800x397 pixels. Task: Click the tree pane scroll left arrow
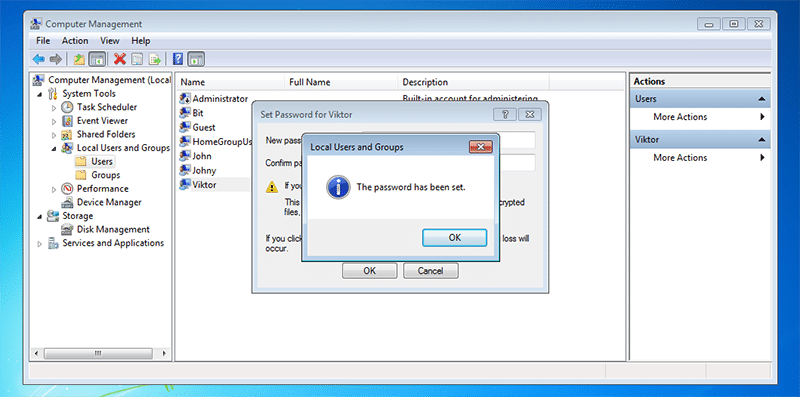(x=36, y=354)
